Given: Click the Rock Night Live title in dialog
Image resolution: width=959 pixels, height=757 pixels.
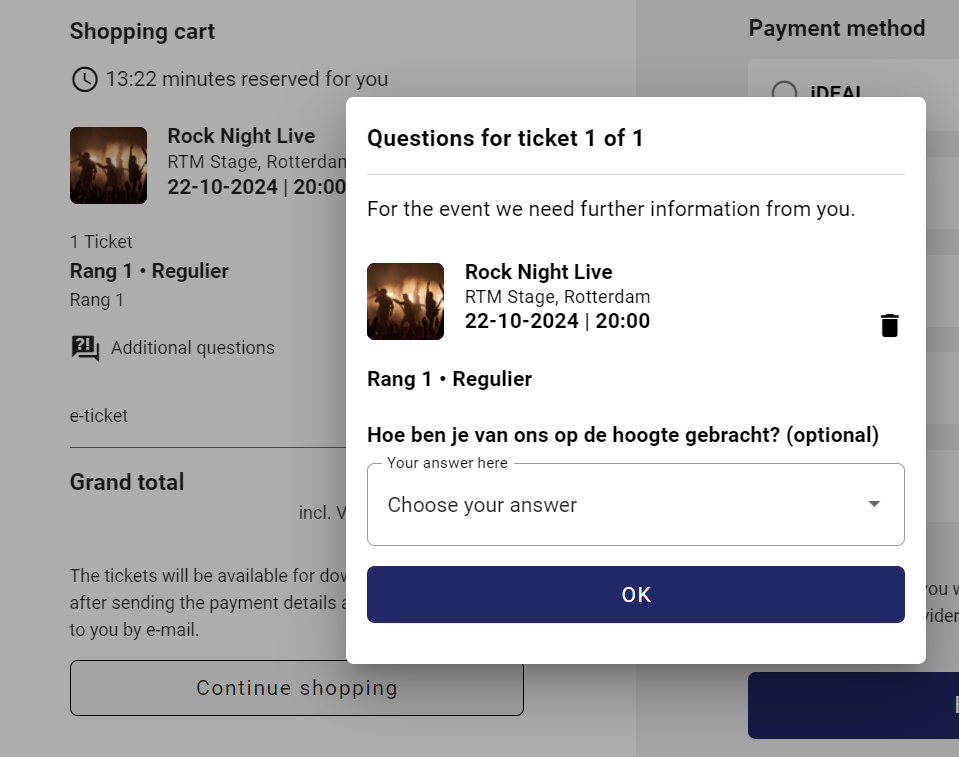Looking at the screenshot, I should coord(538,272).
